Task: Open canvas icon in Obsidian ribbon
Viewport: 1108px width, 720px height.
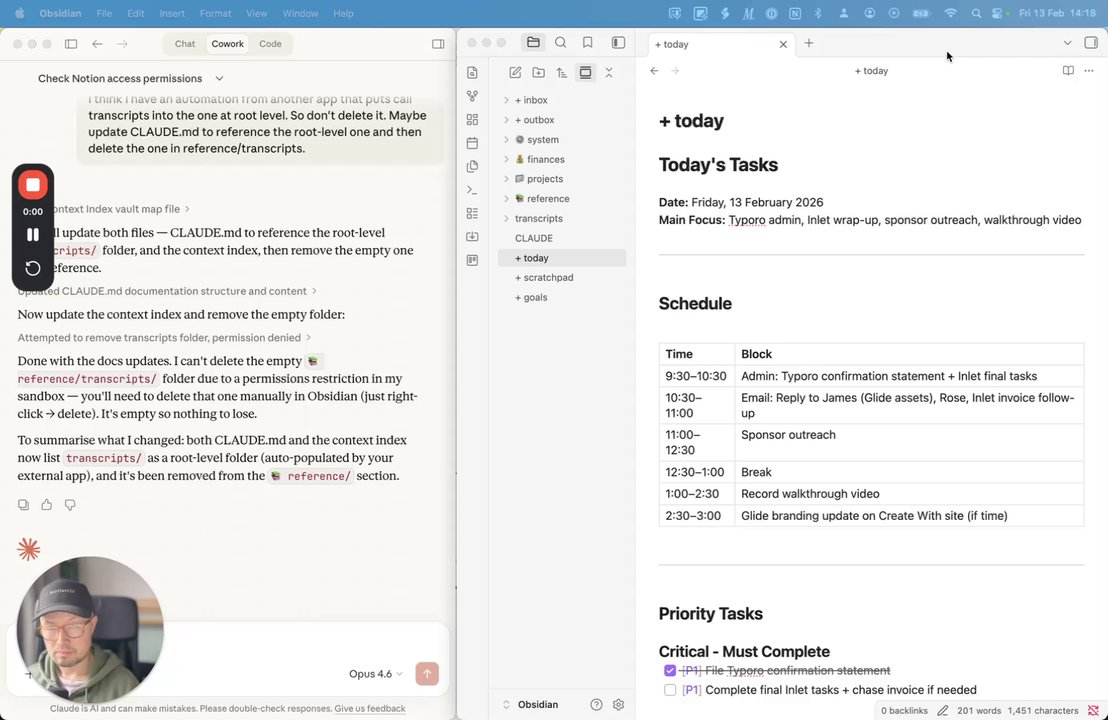Action: pyautogui.click(x=473, y=119)
